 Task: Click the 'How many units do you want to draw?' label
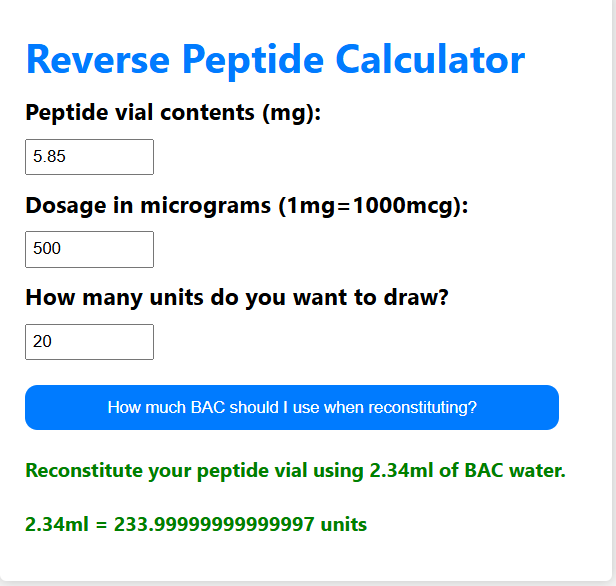click(x=237, y=298)
